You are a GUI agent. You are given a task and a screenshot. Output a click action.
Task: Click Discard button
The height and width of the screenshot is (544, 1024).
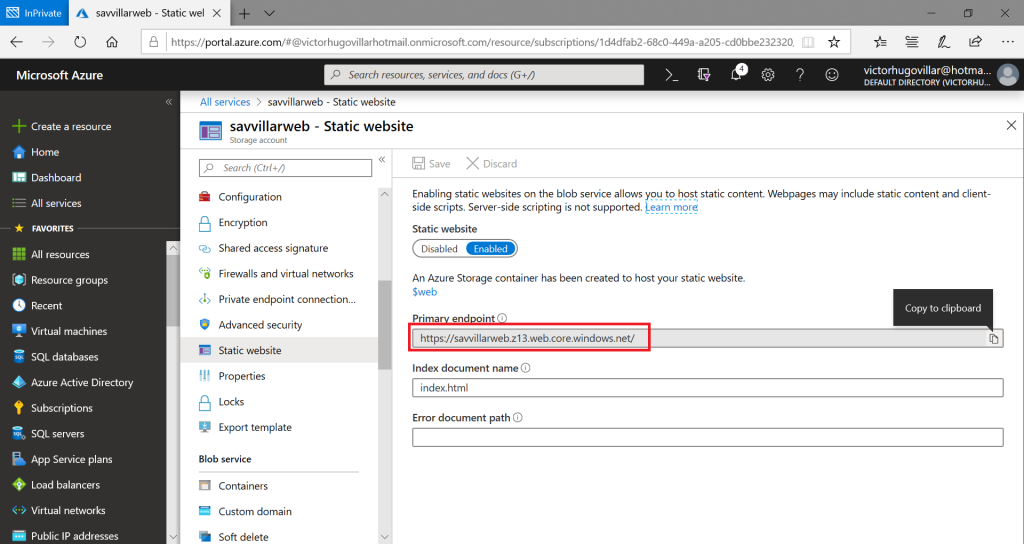pyautogui.click(x=491, y=163)
